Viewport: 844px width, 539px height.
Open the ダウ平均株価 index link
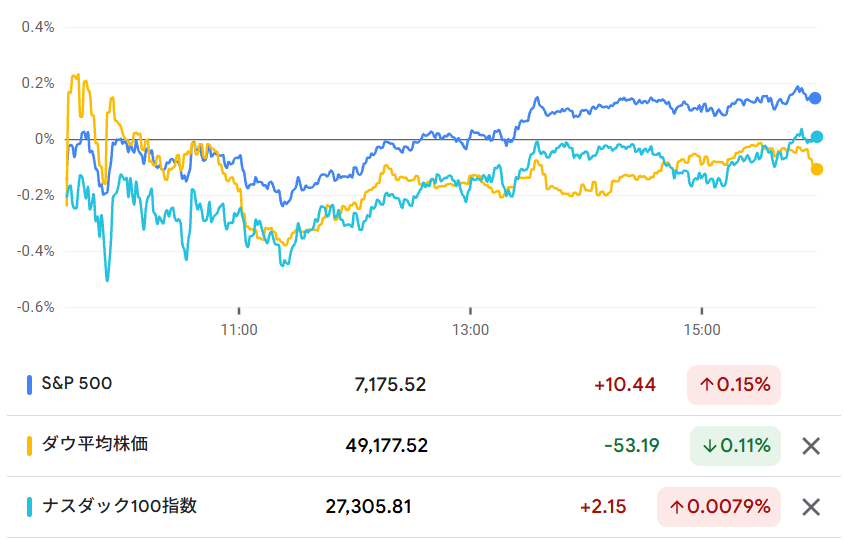[95, 444]
